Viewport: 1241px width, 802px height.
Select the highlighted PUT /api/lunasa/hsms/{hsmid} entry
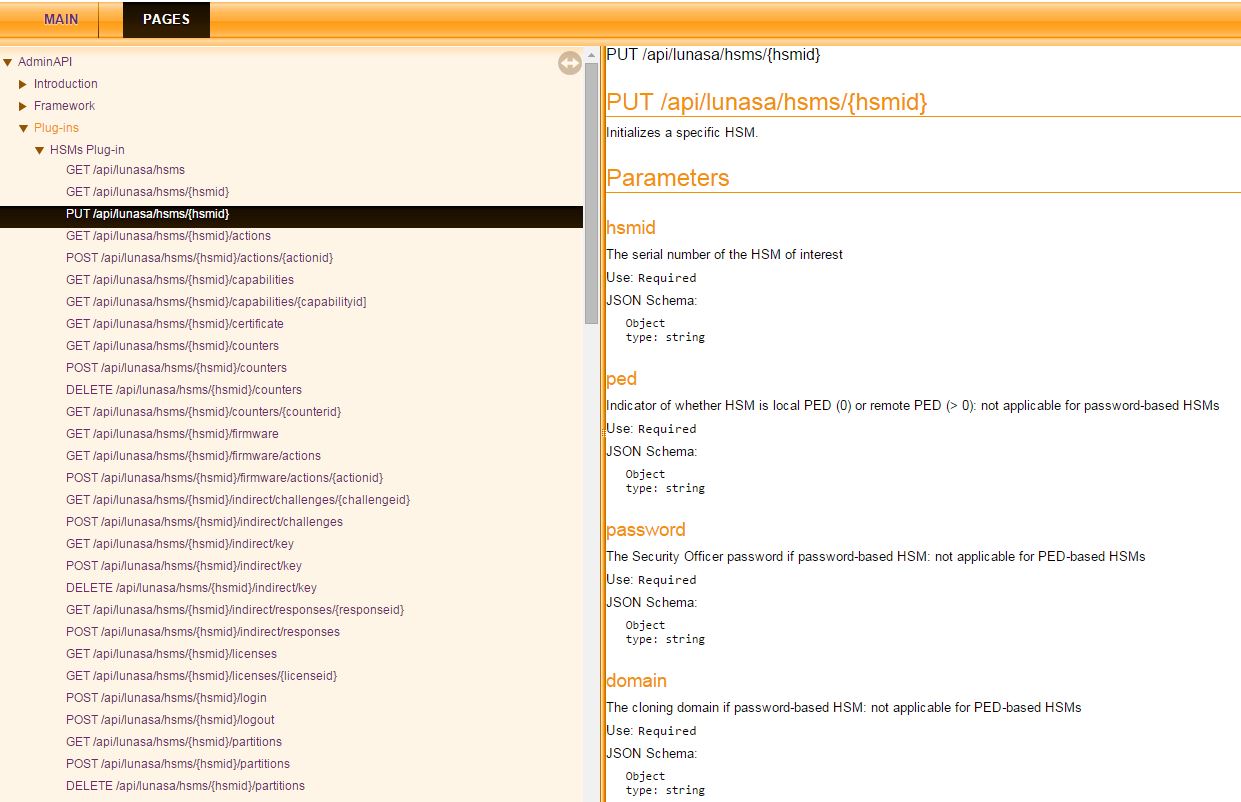(147, 214)
